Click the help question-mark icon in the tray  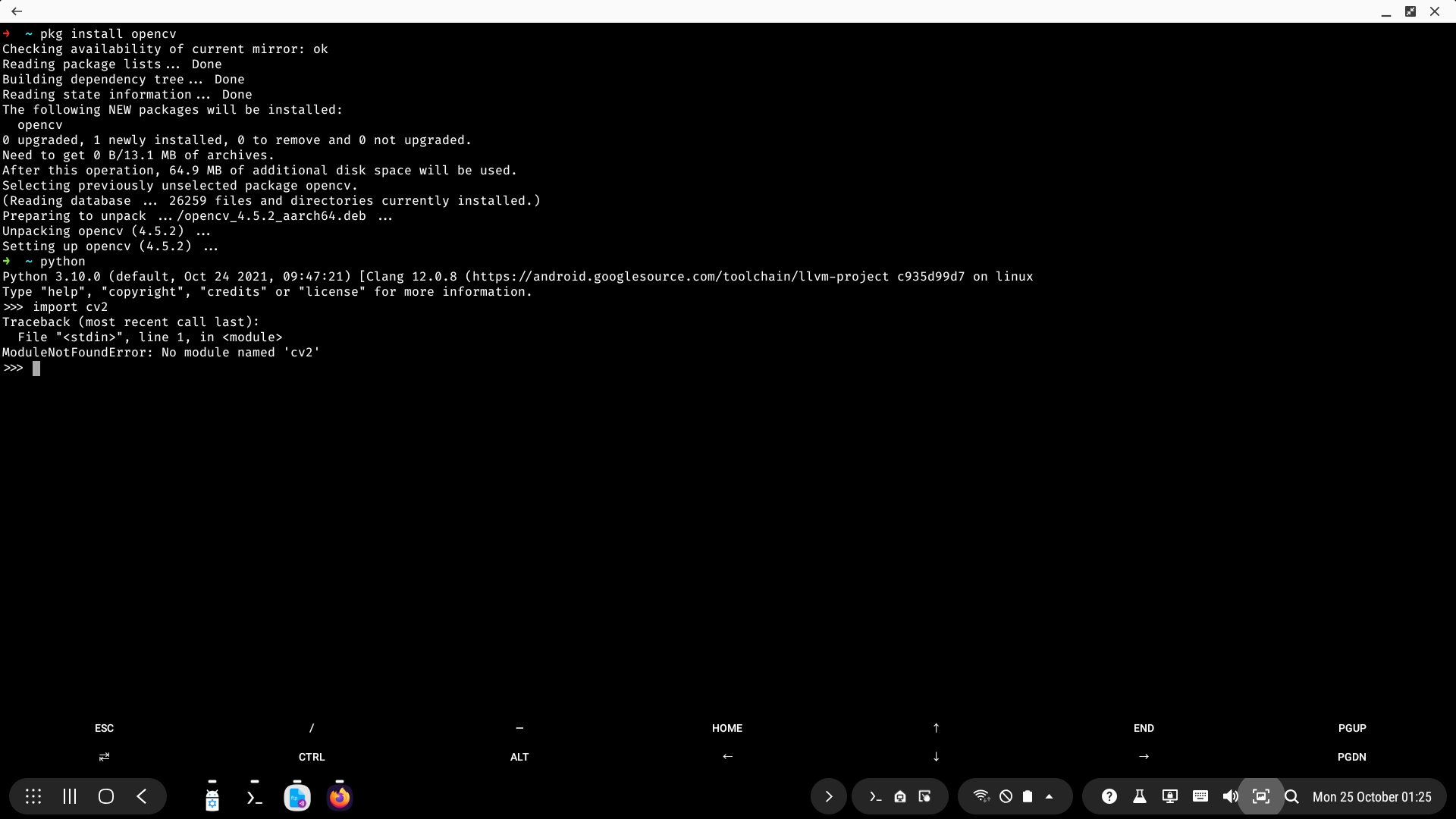pos(1109,796)
